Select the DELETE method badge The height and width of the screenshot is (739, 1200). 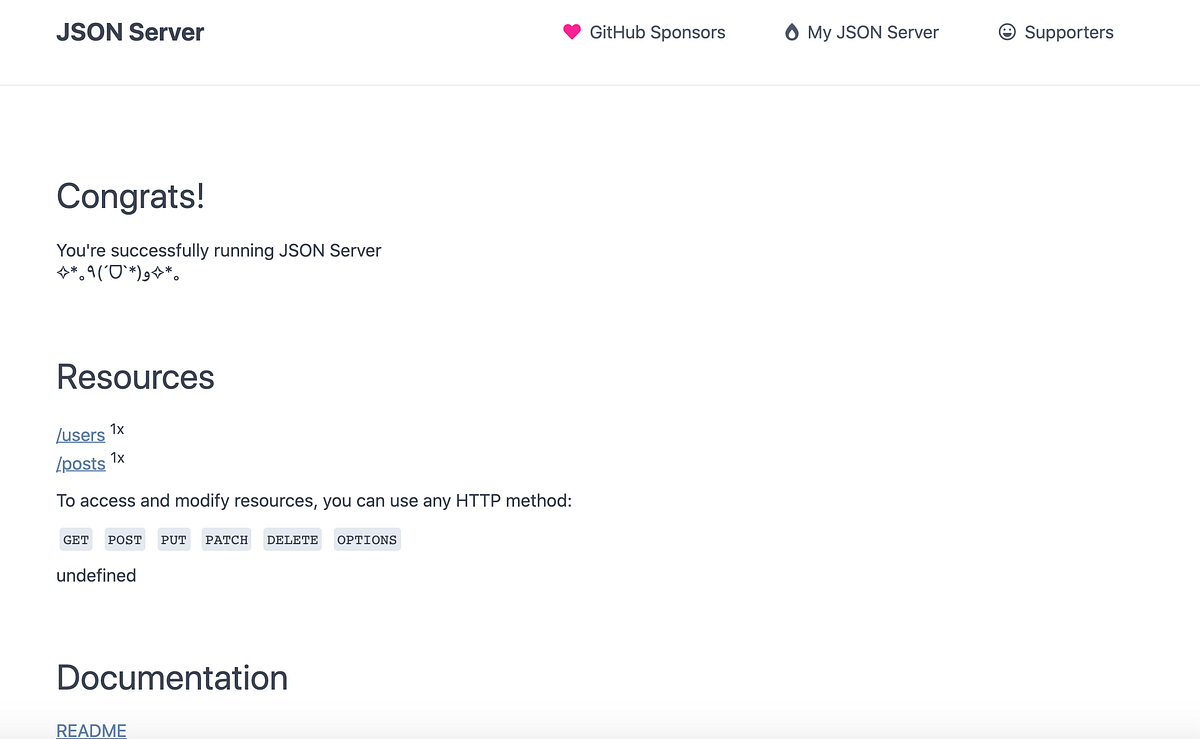292,539
